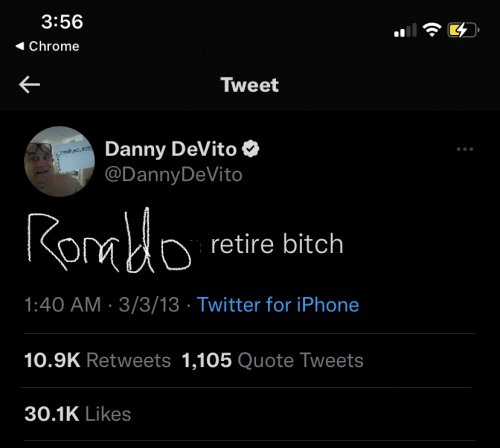
Task: Open the @DannyDeVito handle
Action: [x=173, y=175]
